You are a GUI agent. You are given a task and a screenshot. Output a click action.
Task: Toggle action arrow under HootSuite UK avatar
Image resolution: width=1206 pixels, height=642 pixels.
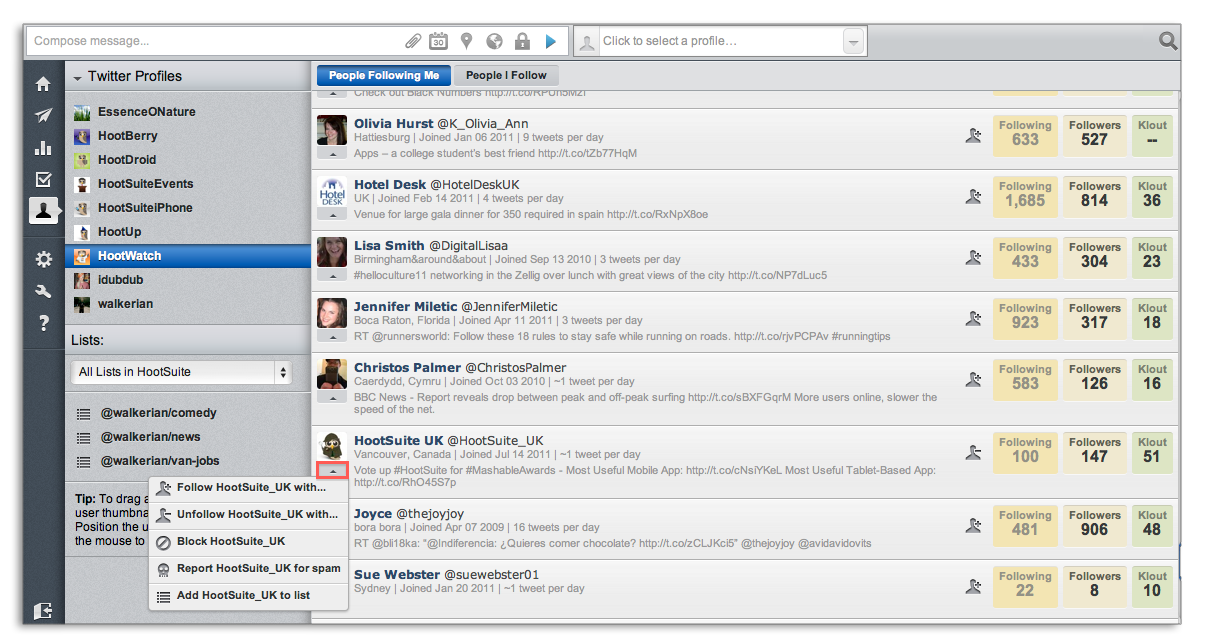332,470
